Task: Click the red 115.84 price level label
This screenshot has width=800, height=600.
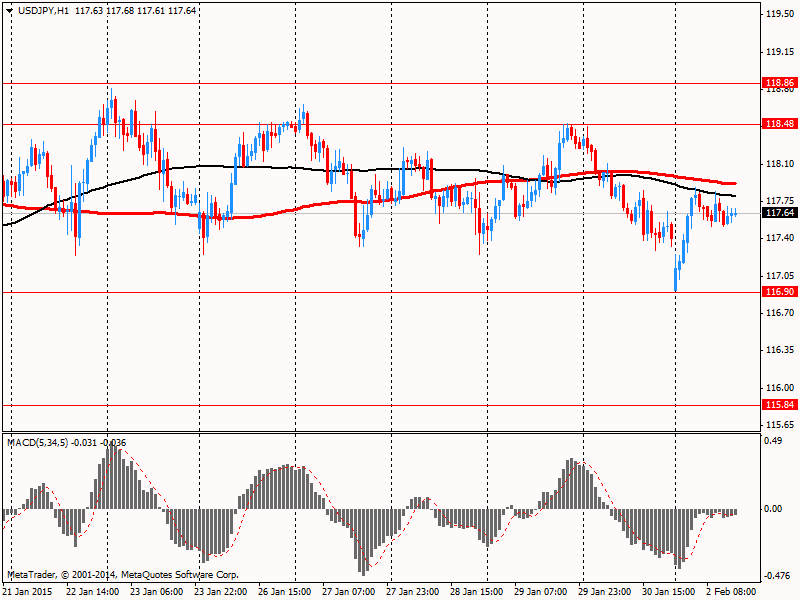Action: 779,405
